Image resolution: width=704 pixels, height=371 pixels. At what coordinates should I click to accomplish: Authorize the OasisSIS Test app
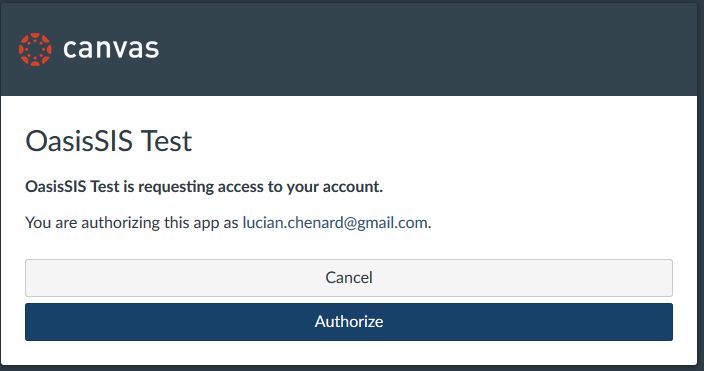[349, 322]
